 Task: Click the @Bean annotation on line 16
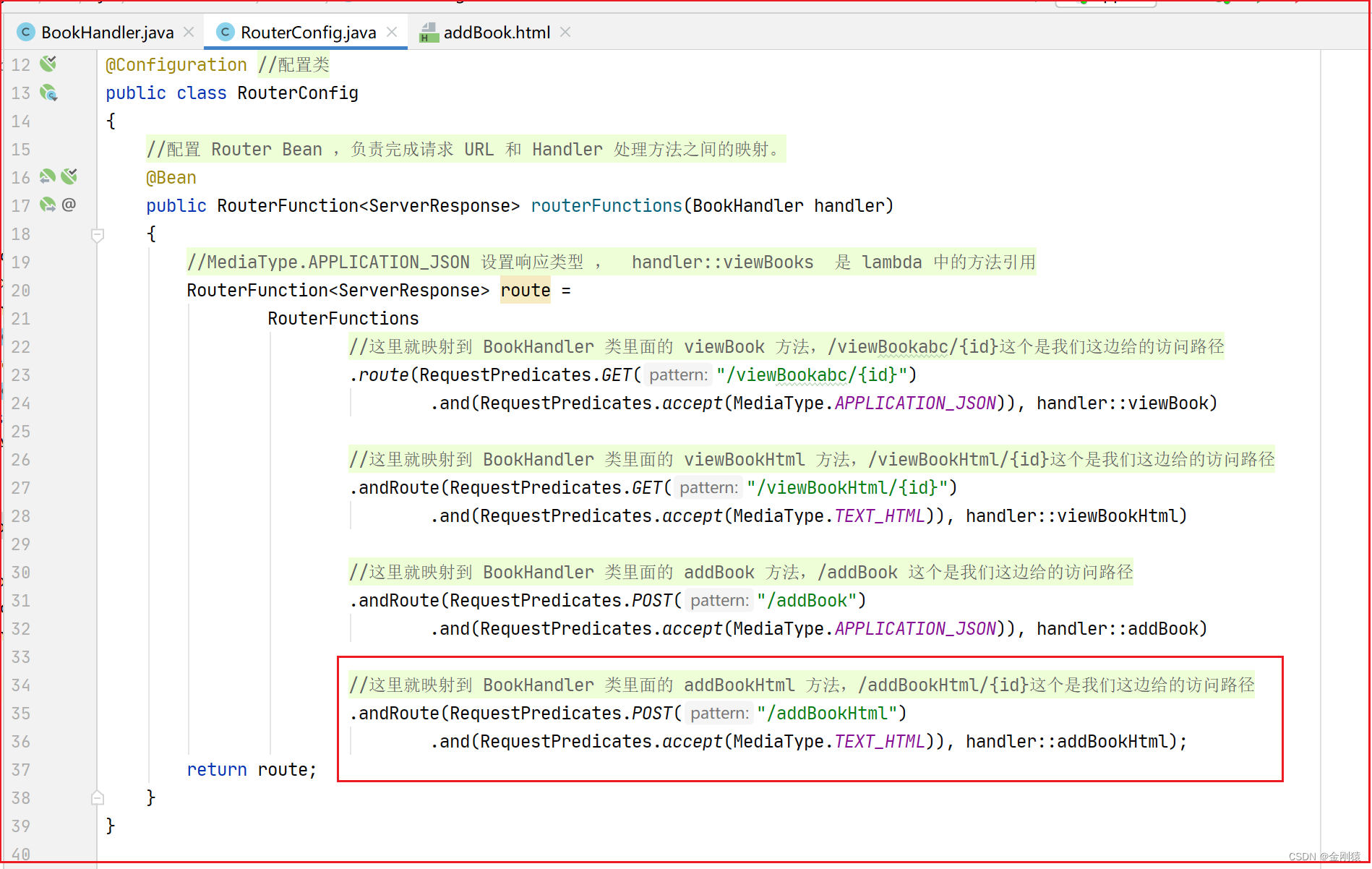tap(171, 178)
